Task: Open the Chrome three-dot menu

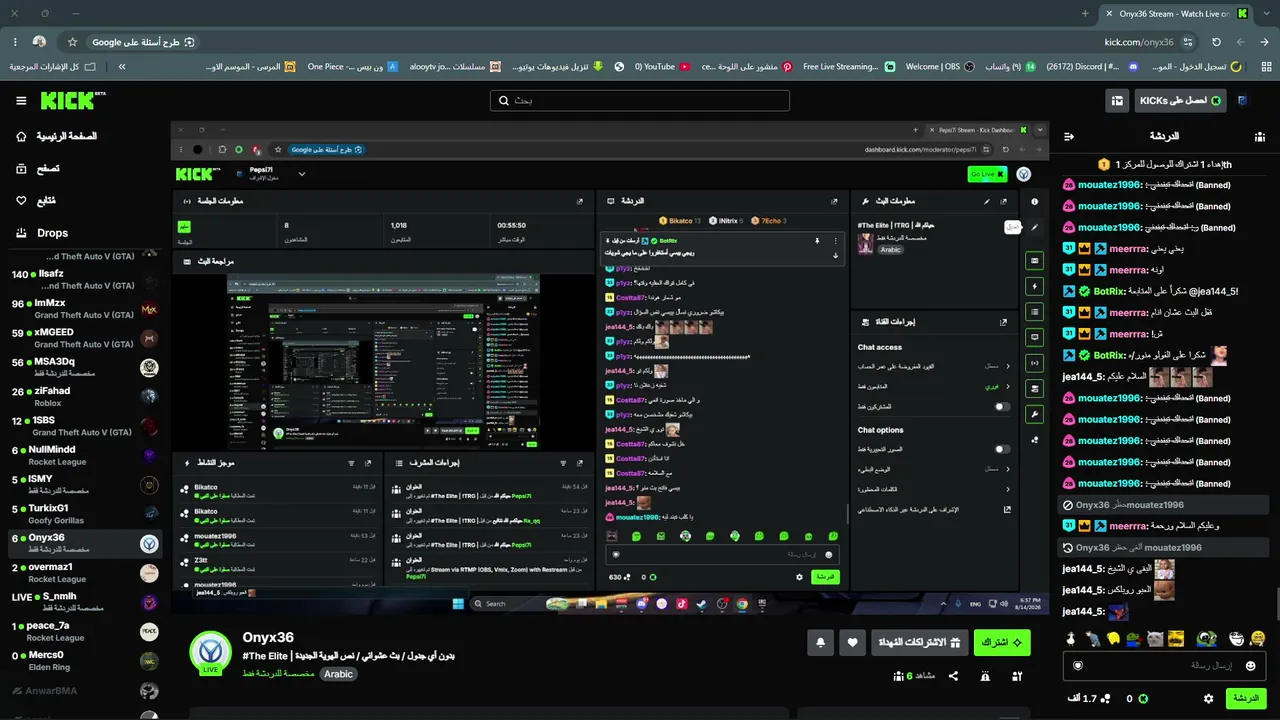Action: pyautogui.click(x=15, y=42)
